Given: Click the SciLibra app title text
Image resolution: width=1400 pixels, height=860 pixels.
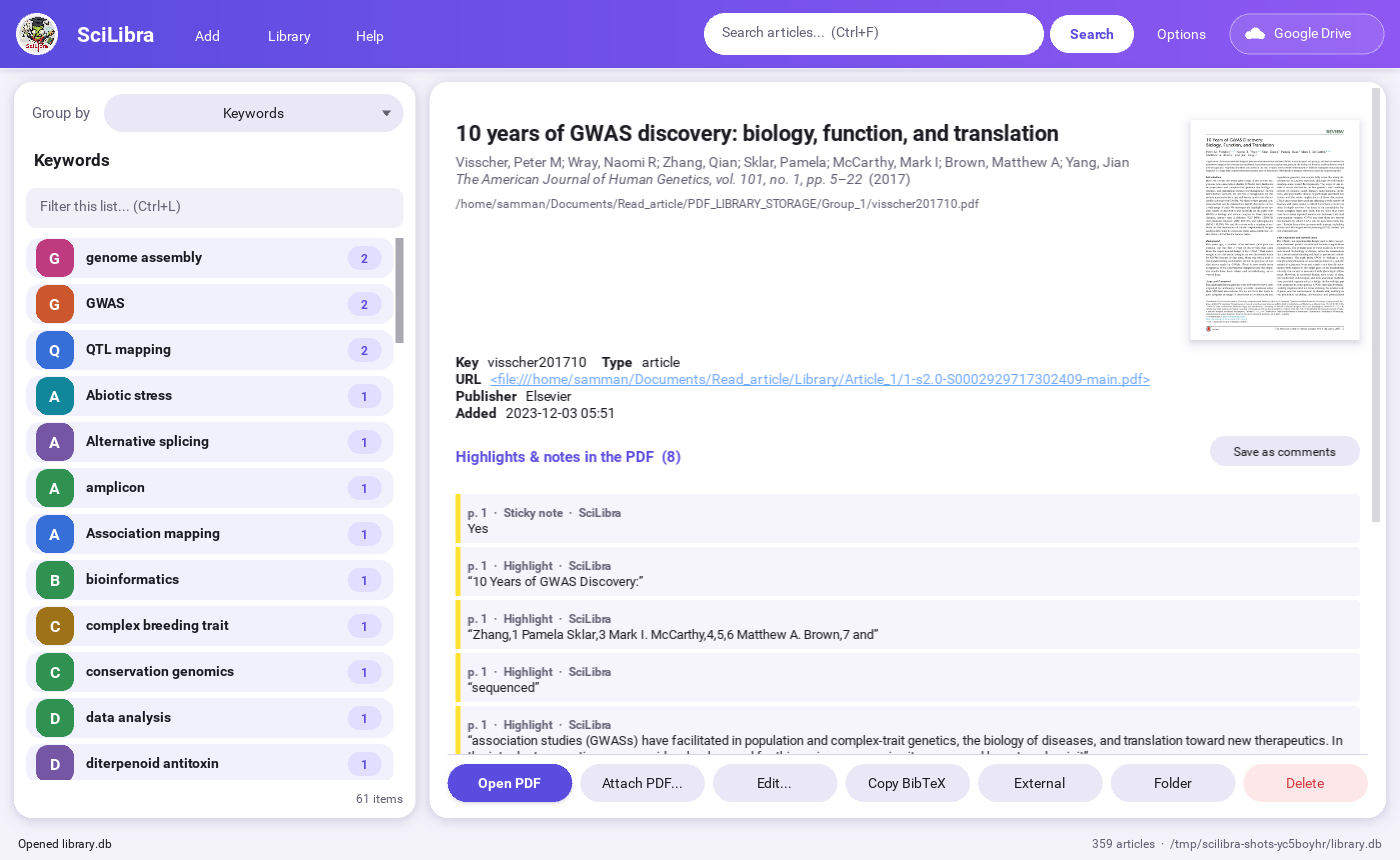Looking at the screenshot, I should [x=116, y=35].
